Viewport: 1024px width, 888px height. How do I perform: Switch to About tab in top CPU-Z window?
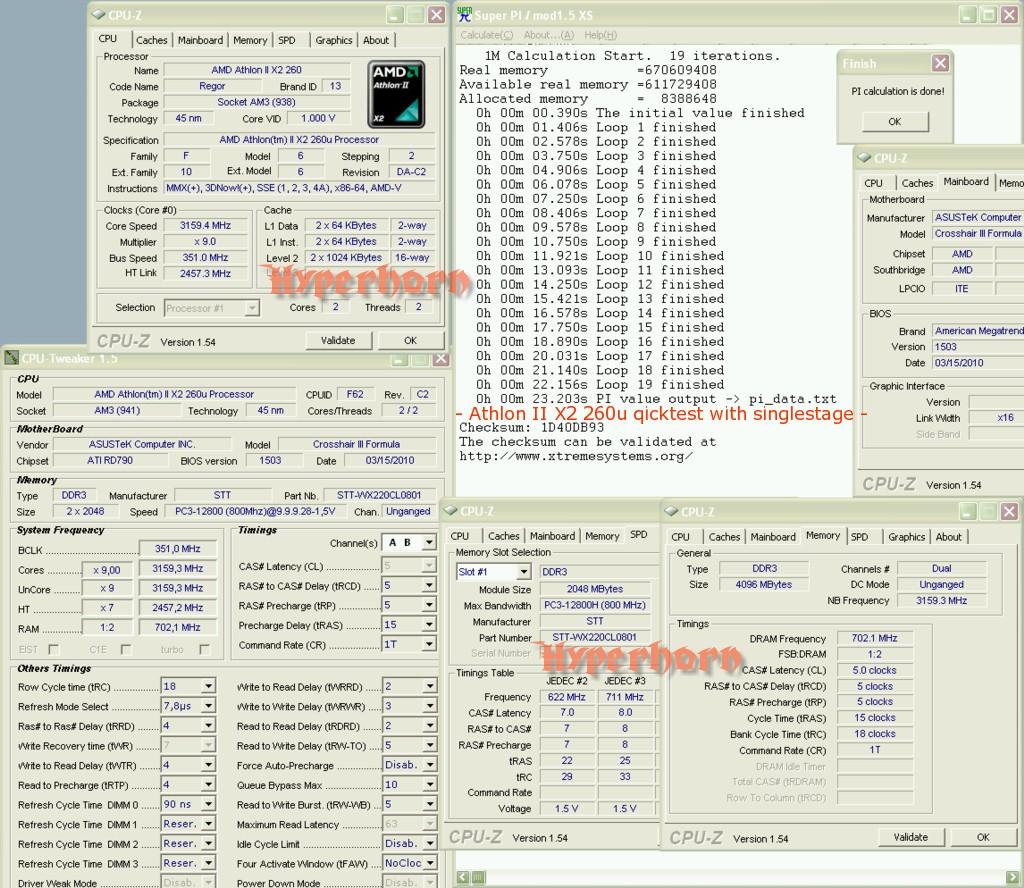pos(376,40)
